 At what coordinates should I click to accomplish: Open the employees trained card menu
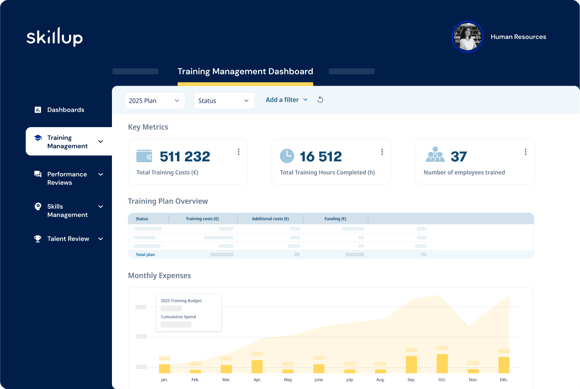[526, 152]
